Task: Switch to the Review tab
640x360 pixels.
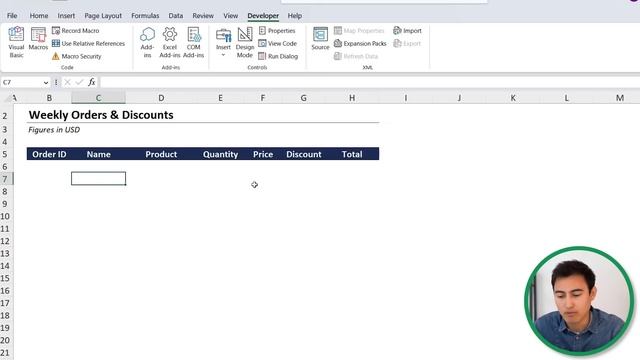Action: [x=203, y=16]
